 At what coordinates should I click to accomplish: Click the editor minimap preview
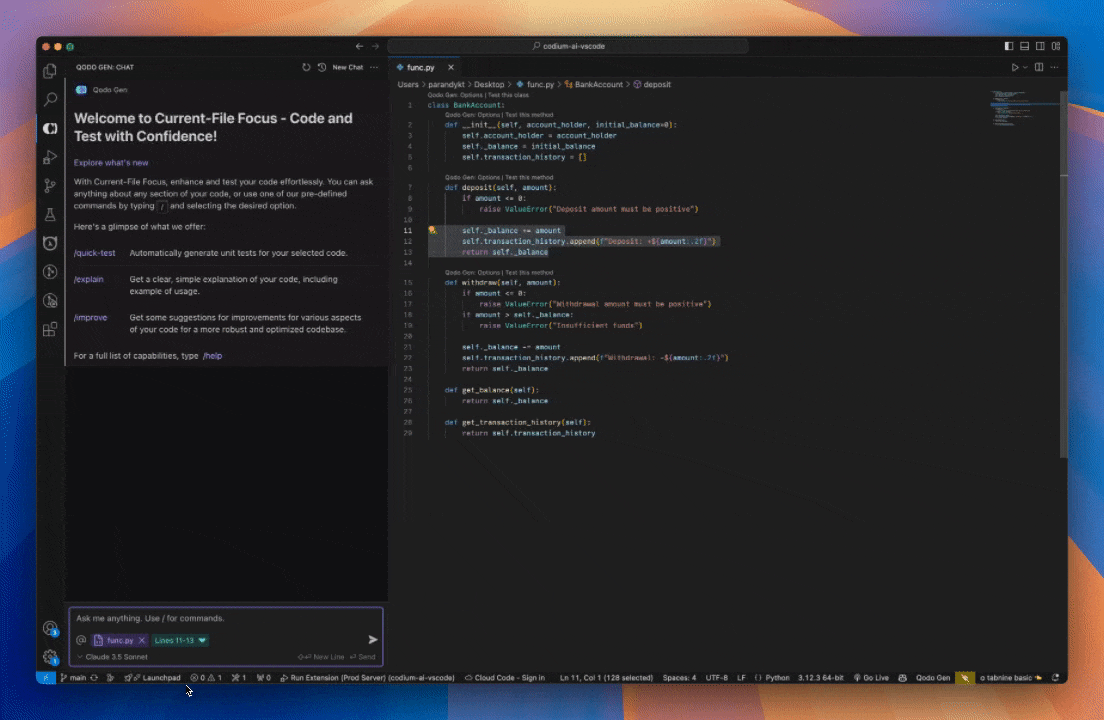click(1024, 108)
